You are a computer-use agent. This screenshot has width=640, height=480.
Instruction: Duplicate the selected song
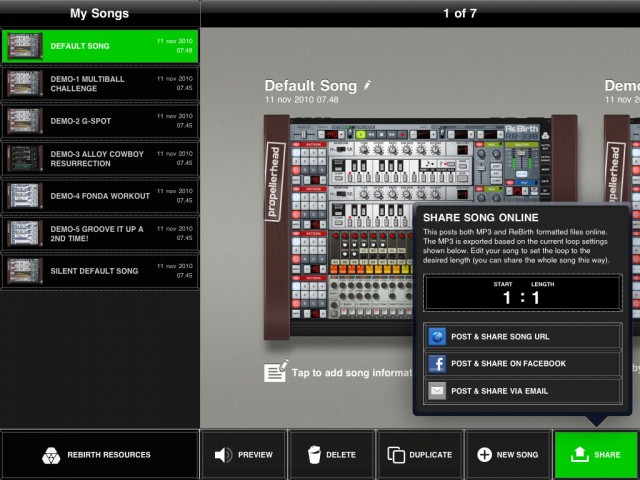[420, 455]
